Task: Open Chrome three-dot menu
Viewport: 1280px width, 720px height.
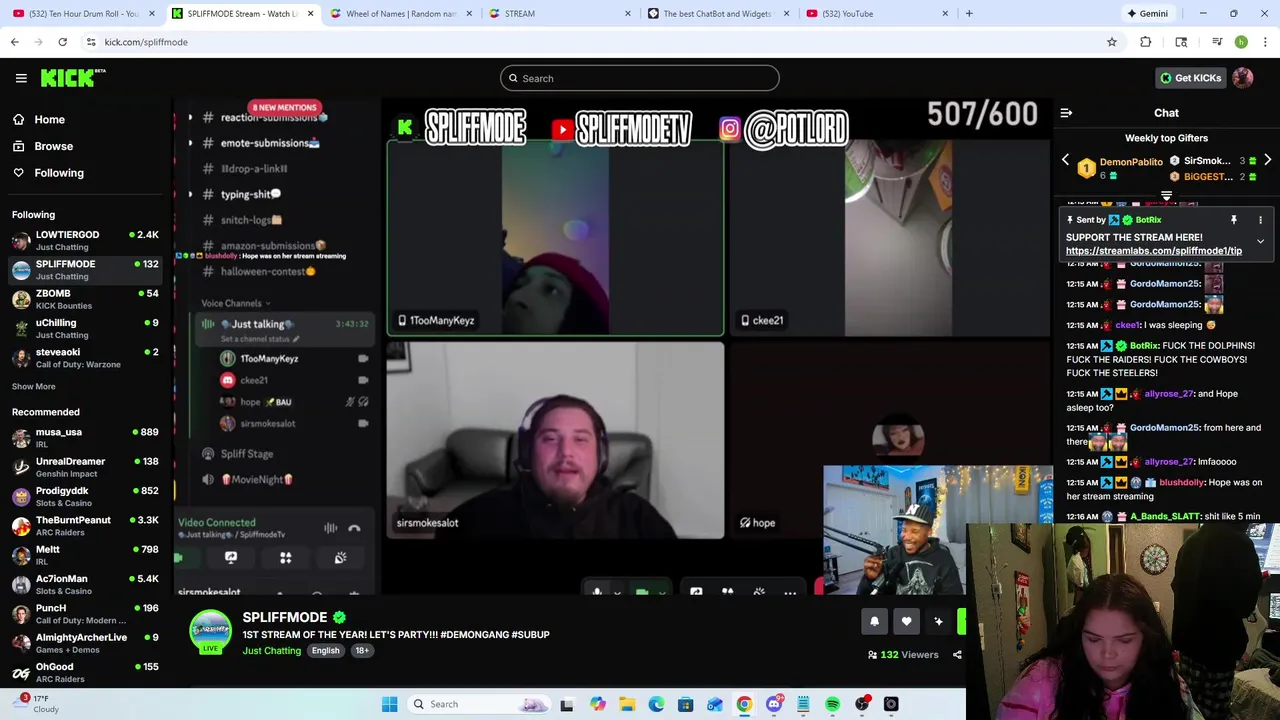Action: (x=1265, y=42)
